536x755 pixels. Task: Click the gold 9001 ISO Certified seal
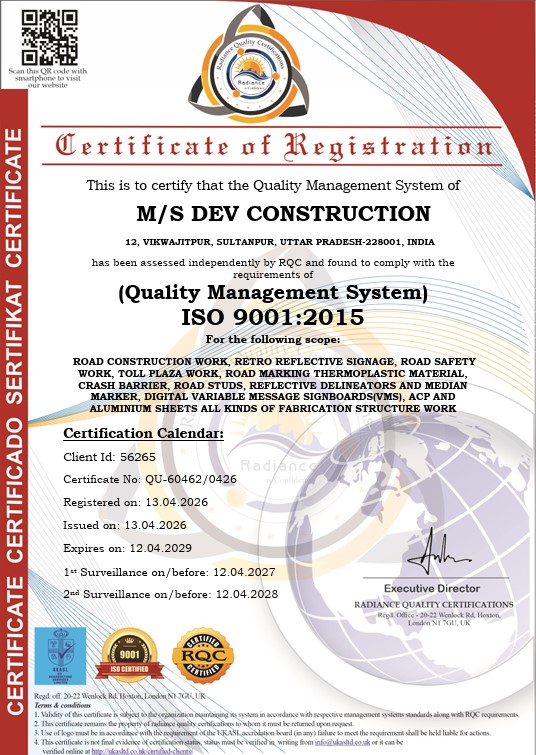coord(129,655)
